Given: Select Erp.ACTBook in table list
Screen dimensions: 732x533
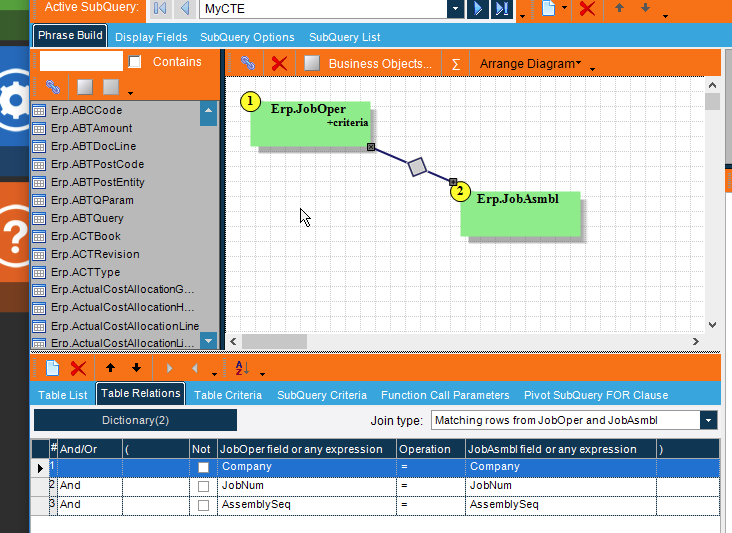Looking at the screenshot, I should coord(86,237).
